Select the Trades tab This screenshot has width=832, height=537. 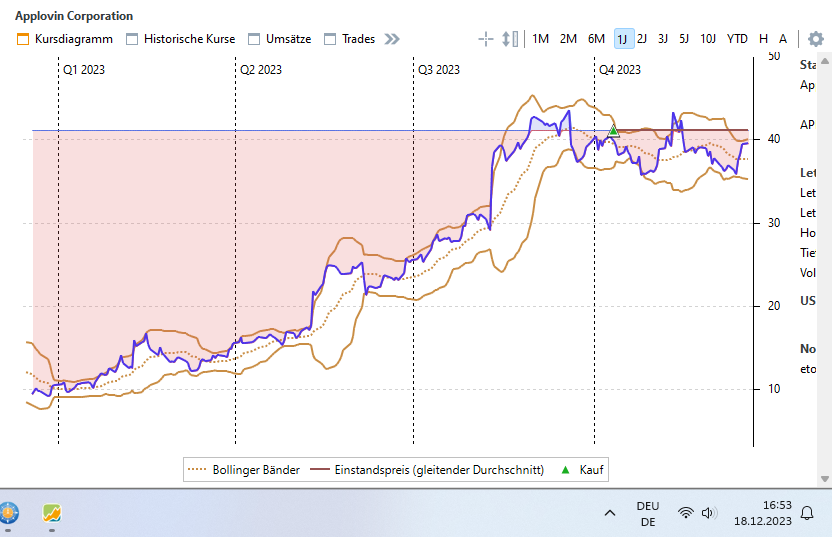point(350,39)
